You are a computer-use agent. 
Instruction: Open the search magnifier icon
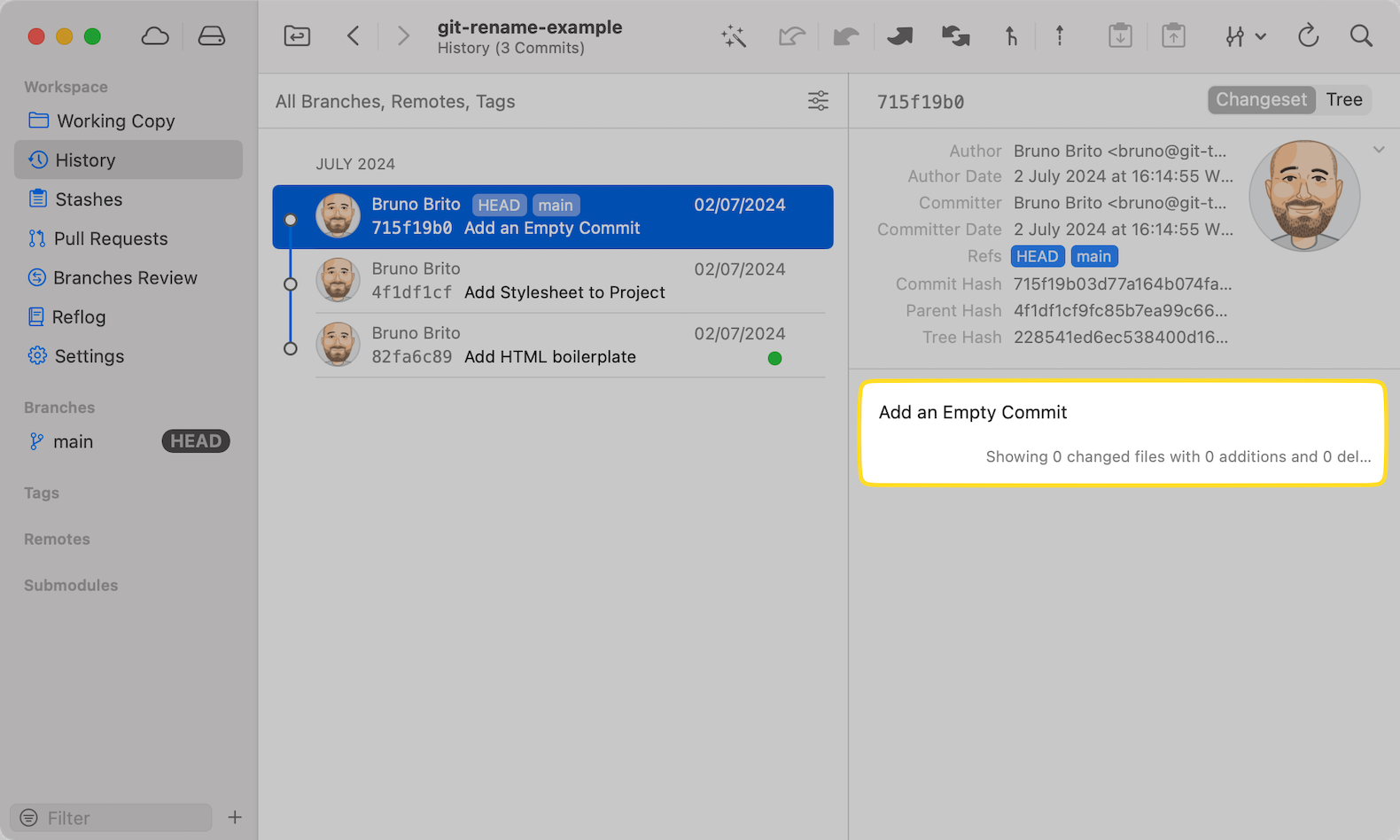pos(1361,36)
